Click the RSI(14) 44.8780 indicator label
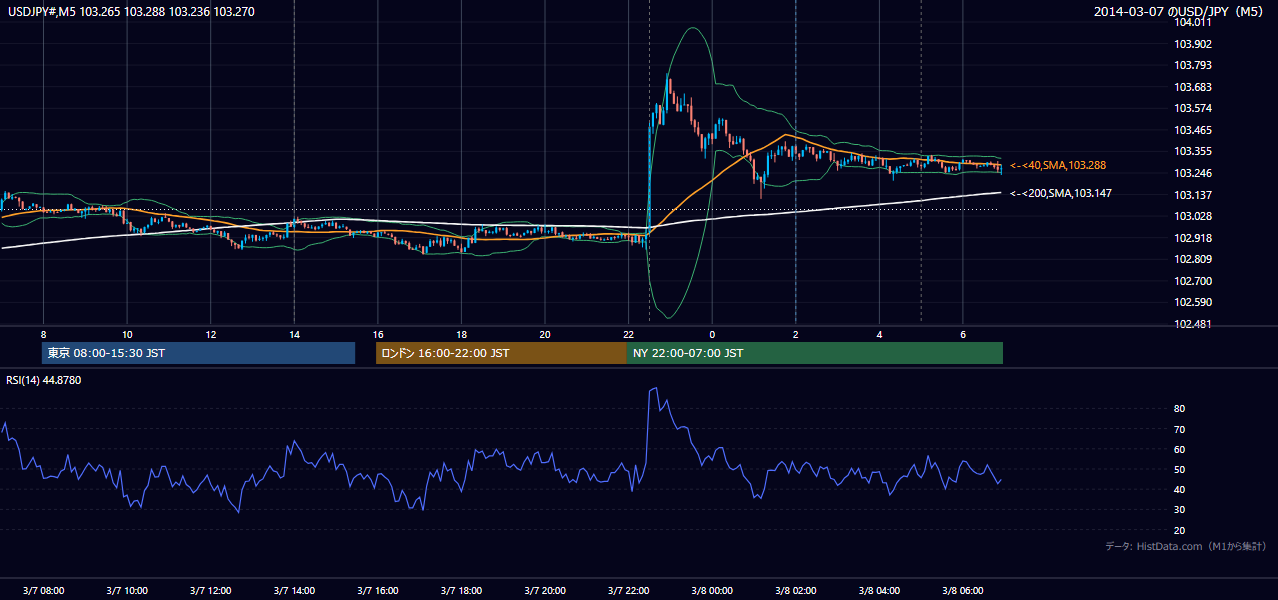 coord(44,379)
